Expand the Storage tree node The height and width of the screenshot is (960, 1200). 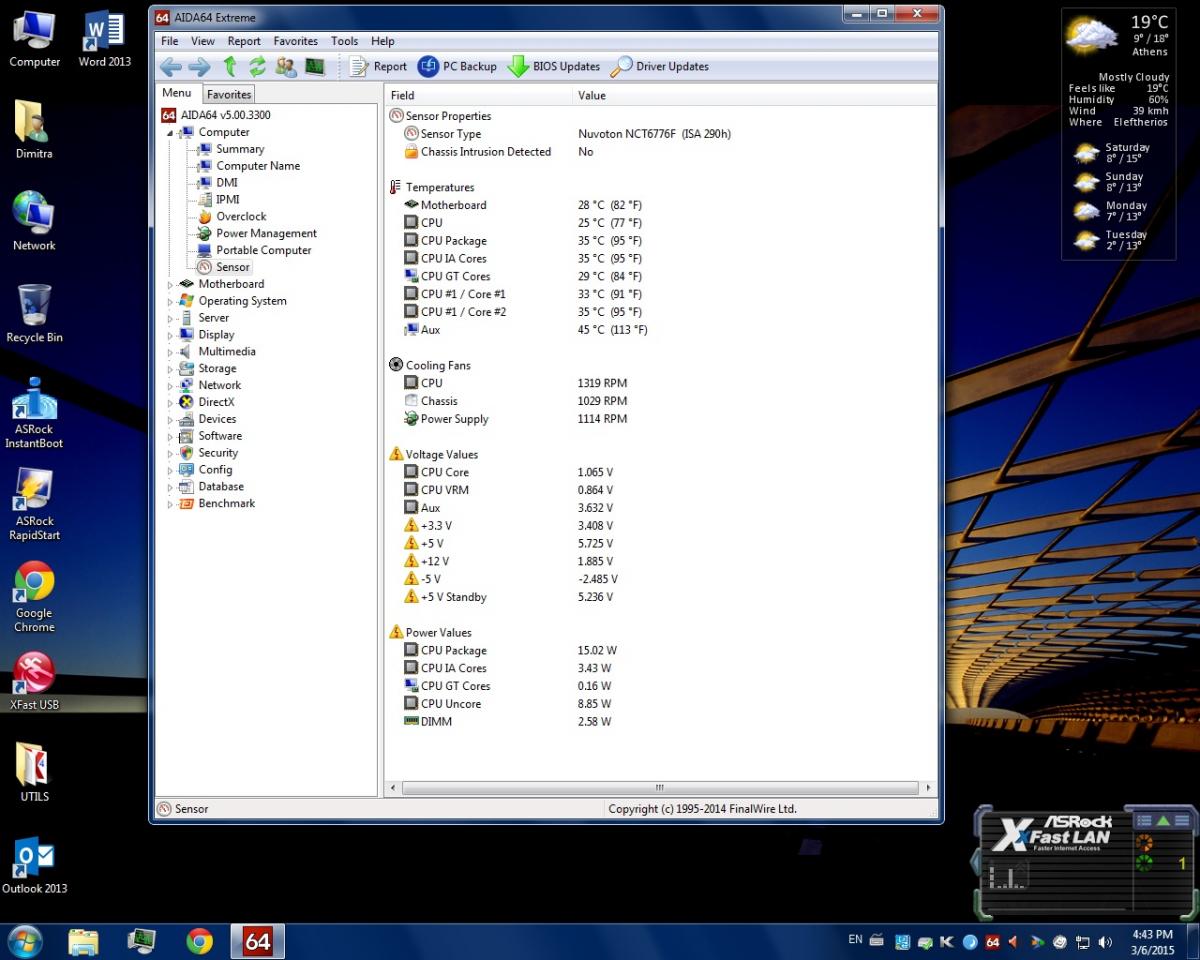click(x=171, y=369)
